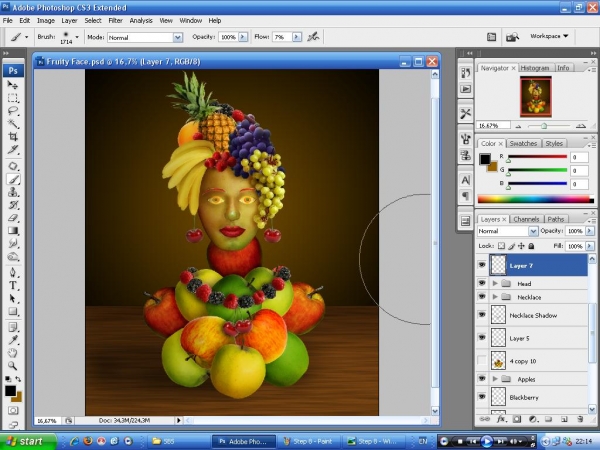Image resolution: width=600 pixels, height=450 pixels.
Task: Switch to the Histogram tab
Action: tap(535, 68)
